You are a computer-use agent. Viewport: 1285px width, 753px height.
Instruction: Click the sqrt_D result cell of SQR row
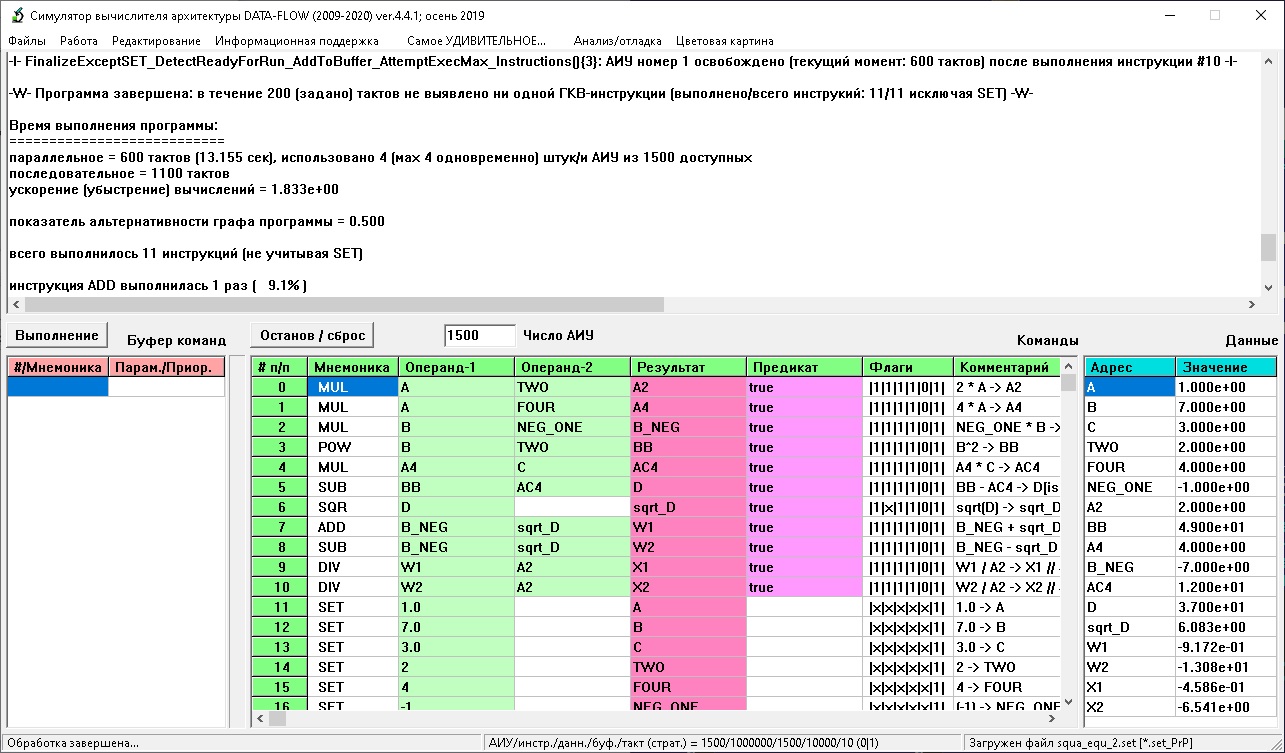tap(688, 507)
